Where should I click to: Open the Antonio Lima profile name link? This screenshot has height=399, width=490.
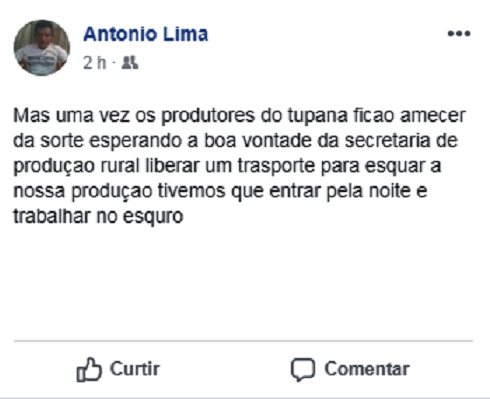pyautogui.click(x=146, y=34)
